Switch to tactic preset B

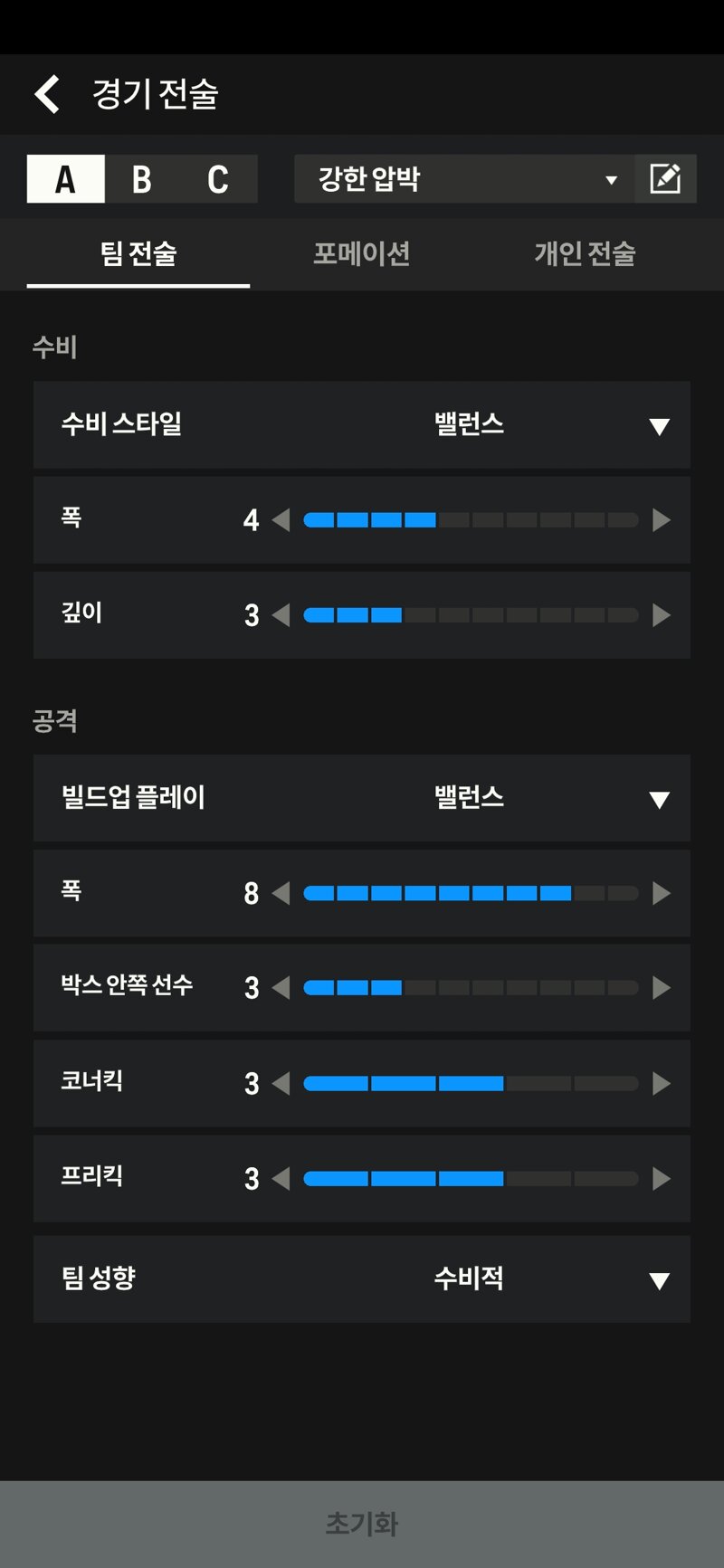(142, 178)
